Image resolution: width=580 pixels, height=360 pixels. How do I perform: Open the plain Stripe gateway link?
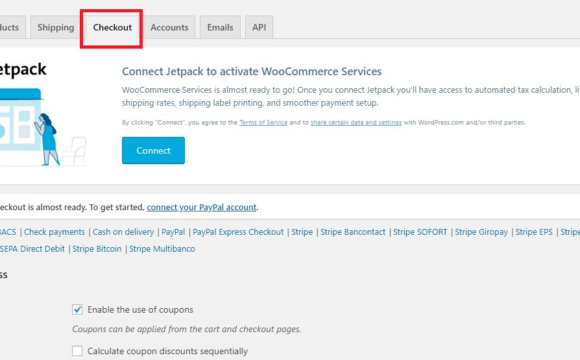click(x=302, y=232)
